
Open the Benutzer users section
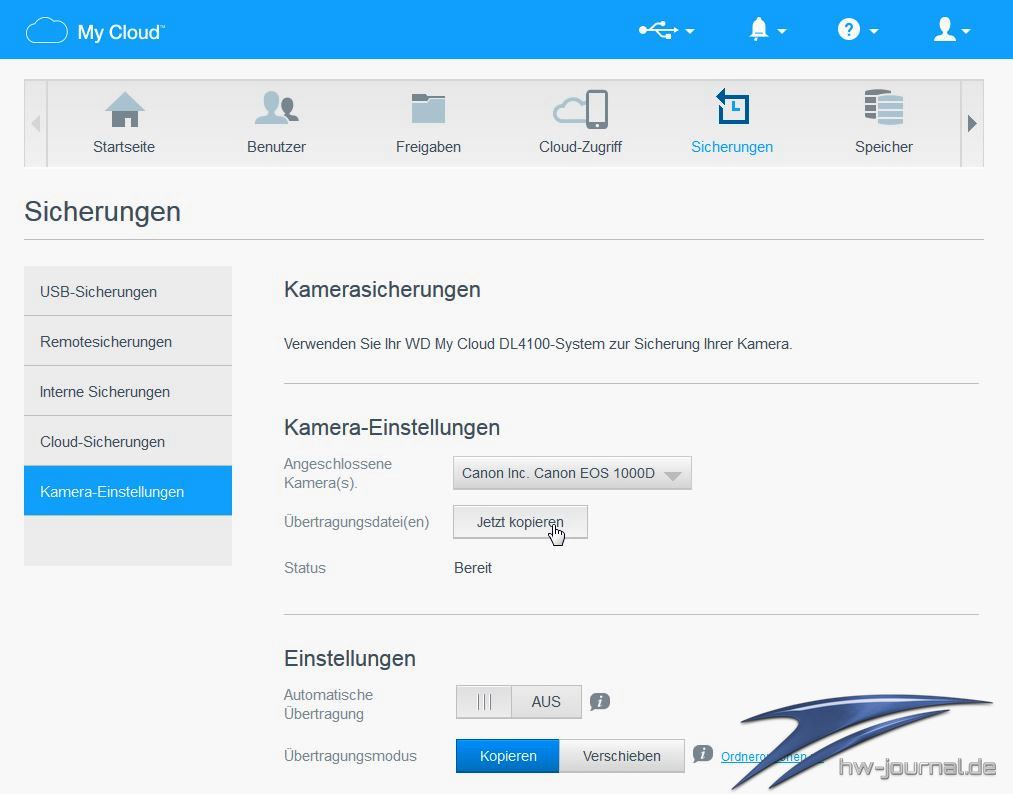pos(276,123)
